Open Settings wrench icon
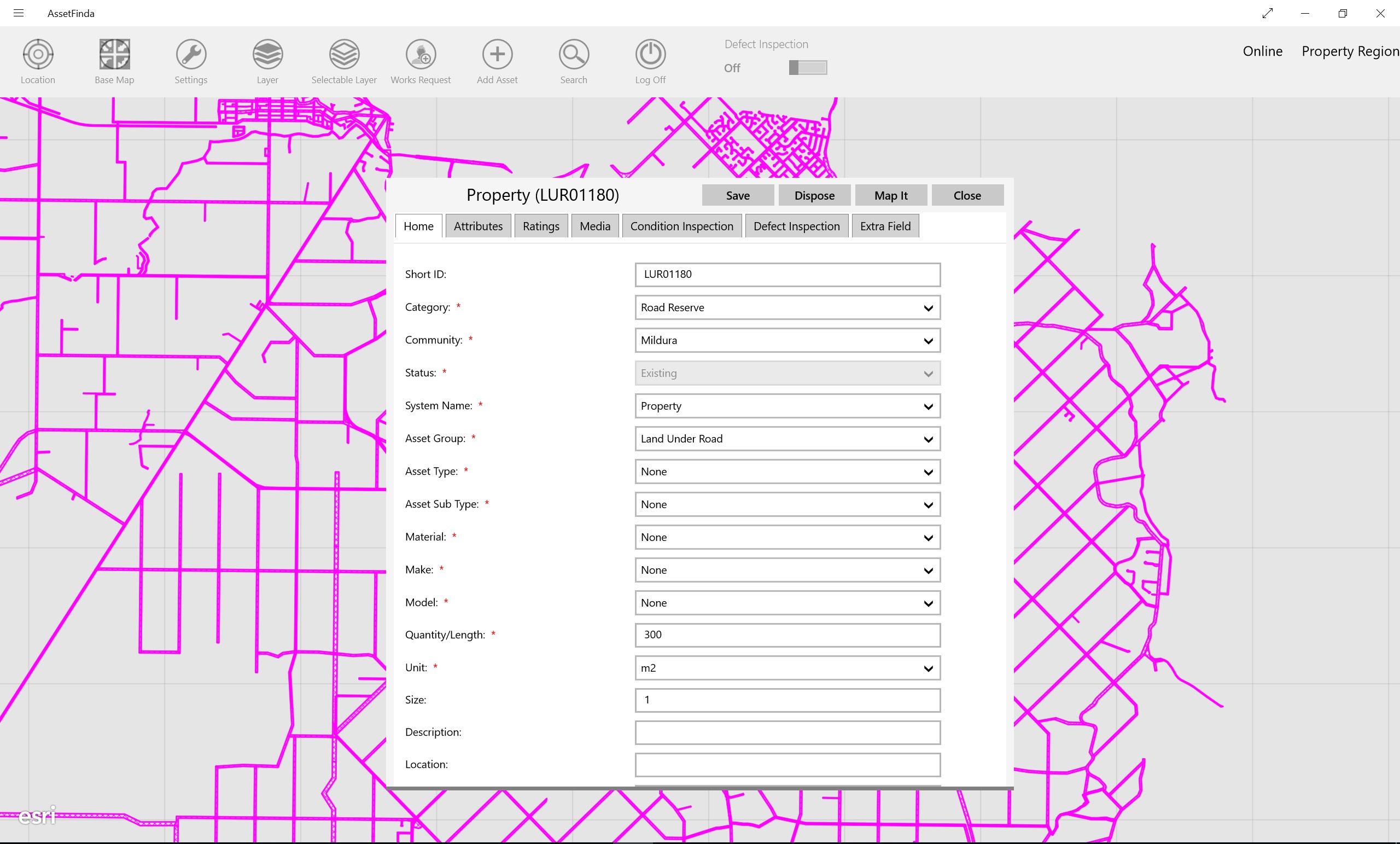Image resolution: width=1400 pixels, height=844 pixels. (x=191, y=55)
